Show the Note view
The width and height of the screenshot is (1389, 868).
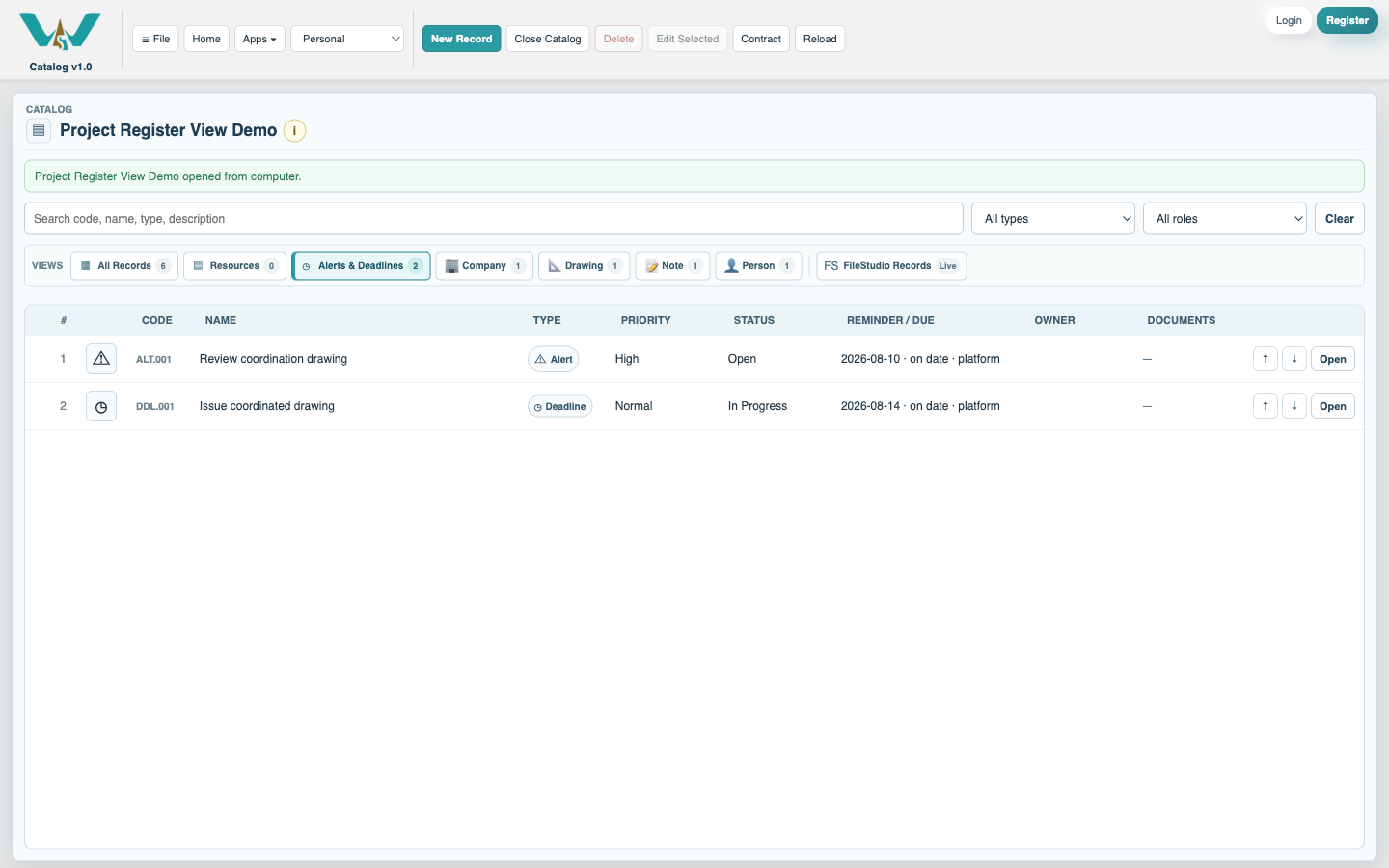click(672, 266)
